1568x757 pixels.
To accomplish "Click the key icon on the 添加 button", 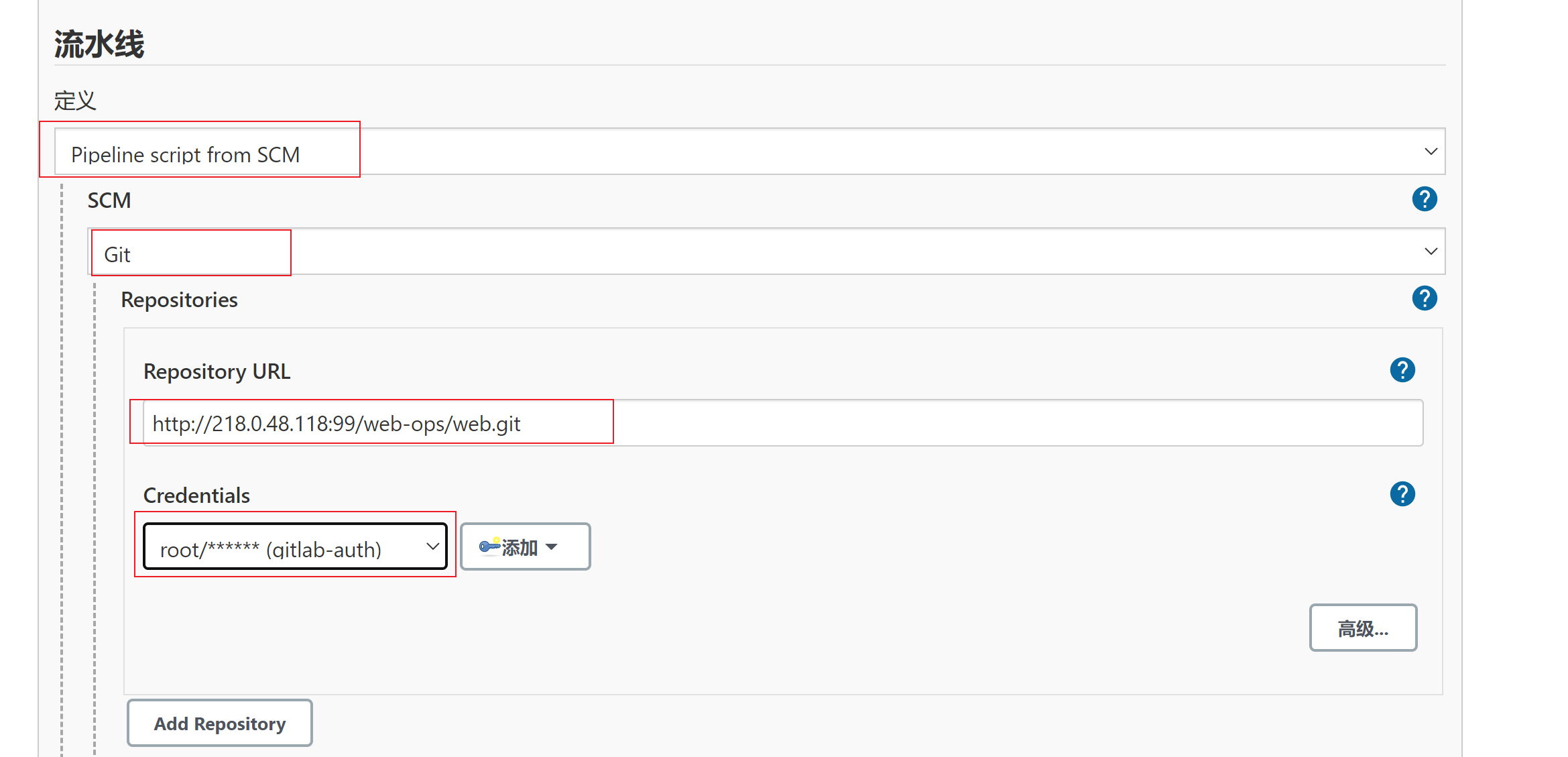I will pos(489,546).
